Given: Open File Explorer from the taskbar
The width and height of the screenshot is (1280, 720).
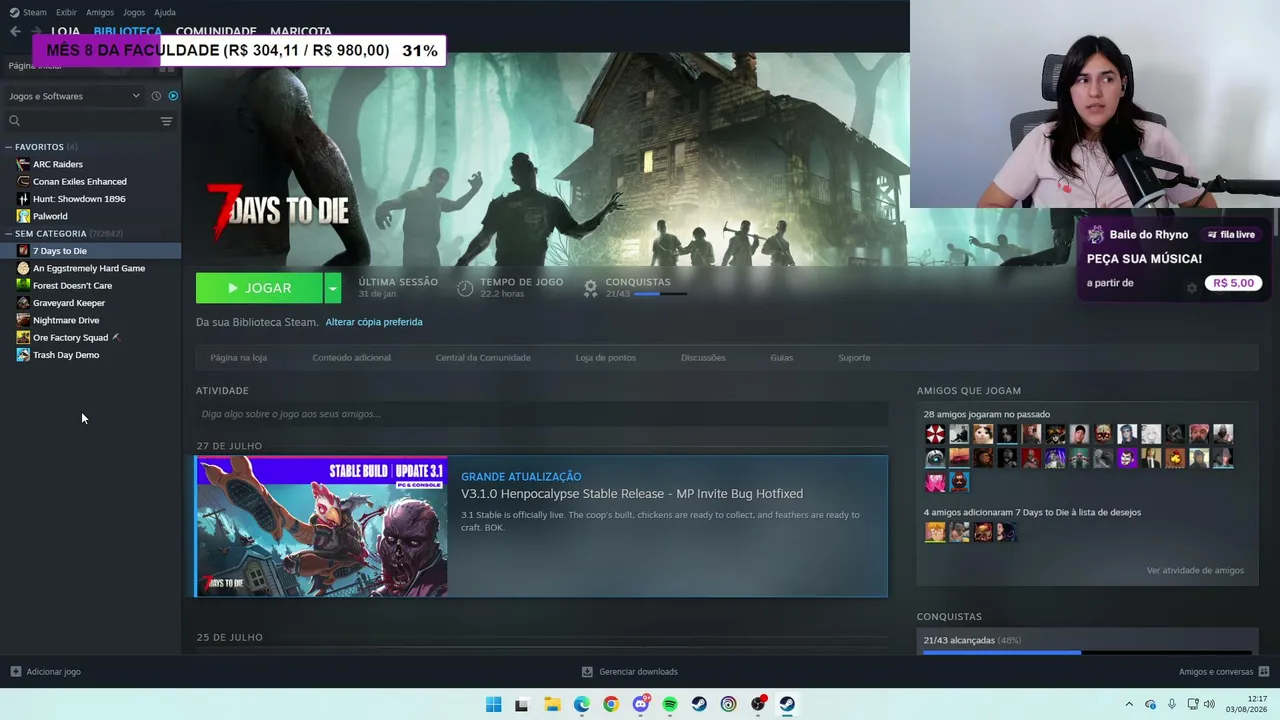Looking at the screenshot, I should 552,704.
